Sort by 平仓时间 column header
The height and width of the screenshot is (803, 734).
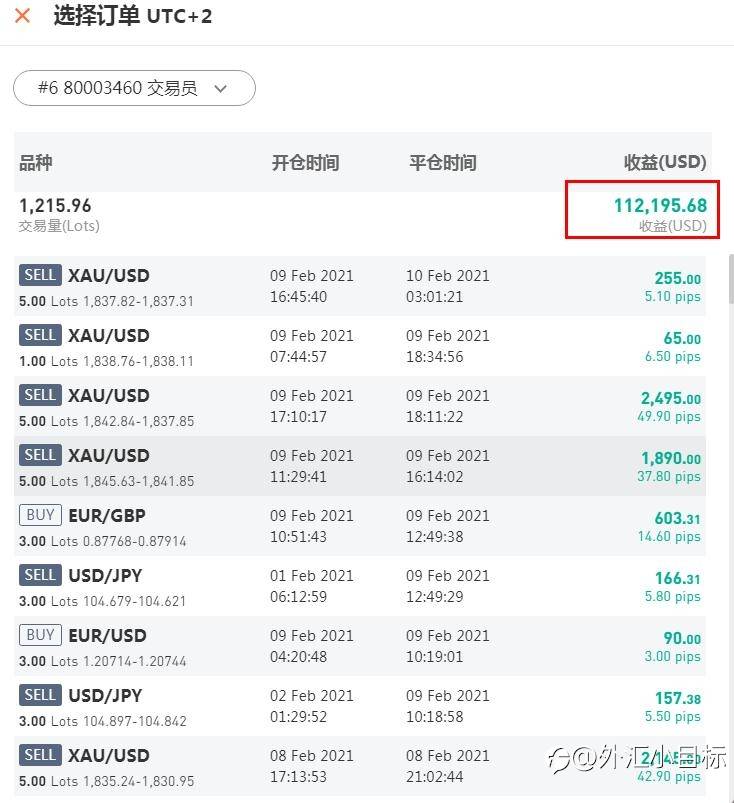click(443, 162)
